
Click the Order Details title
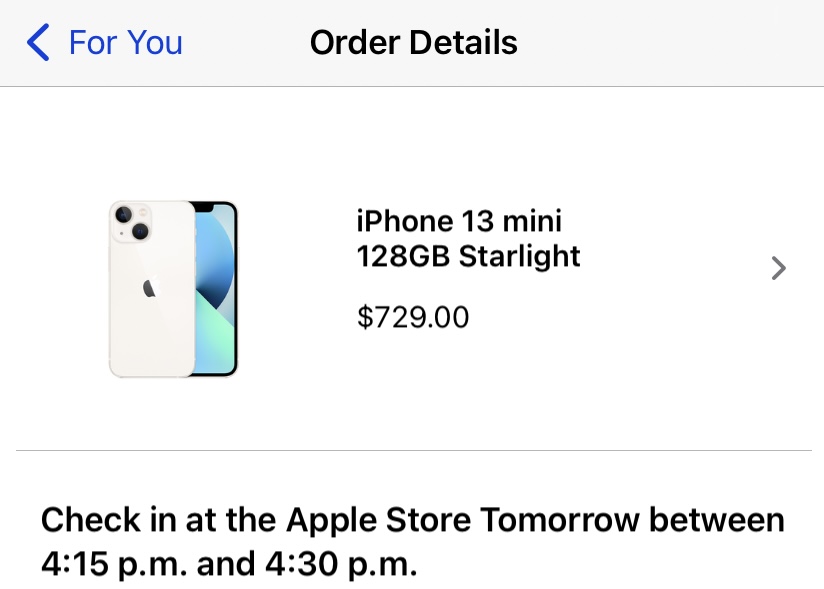point(413,43)
